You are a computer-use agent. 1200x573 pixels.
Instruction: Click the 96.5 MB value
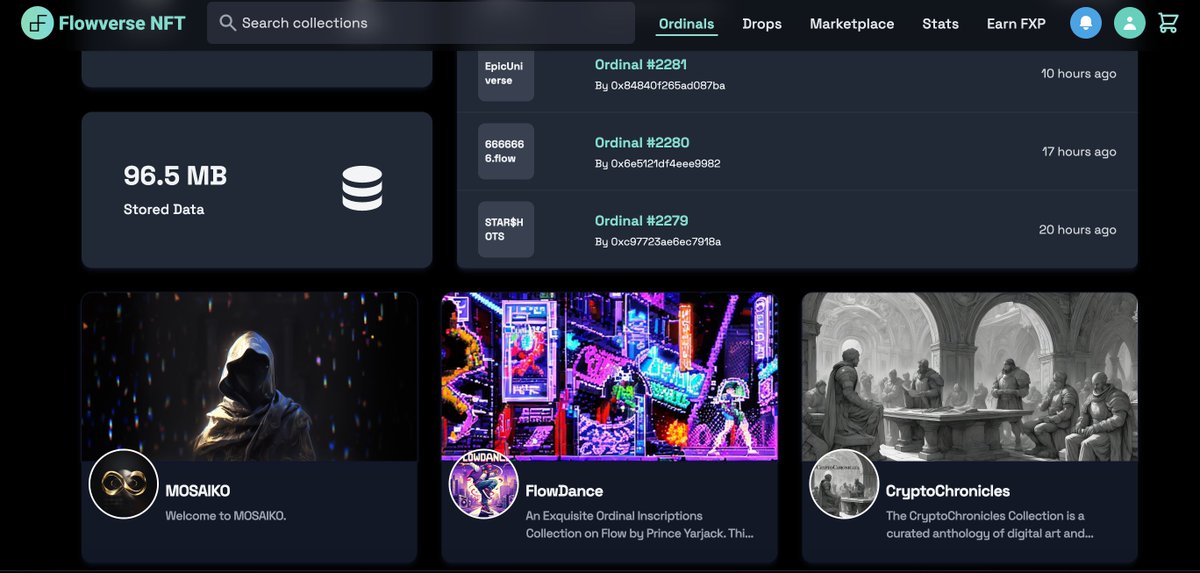point(175,176)
